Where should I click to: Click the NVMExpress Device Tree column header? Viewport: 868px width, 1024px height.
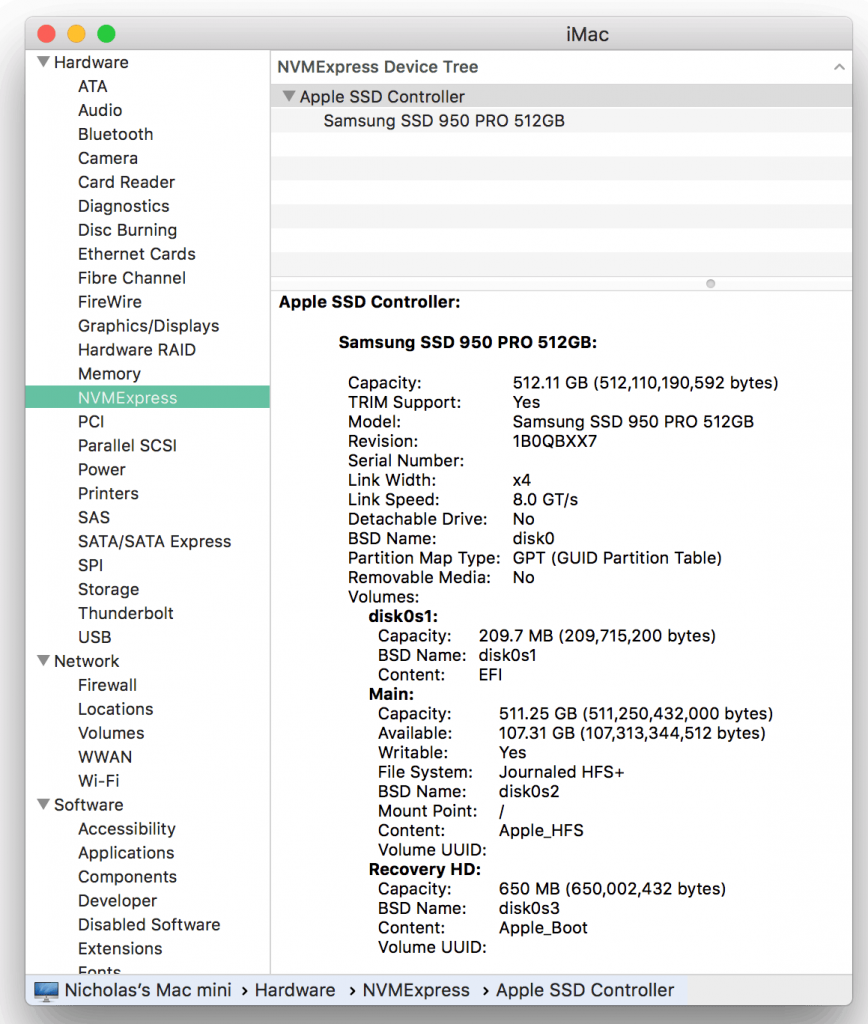562,67
